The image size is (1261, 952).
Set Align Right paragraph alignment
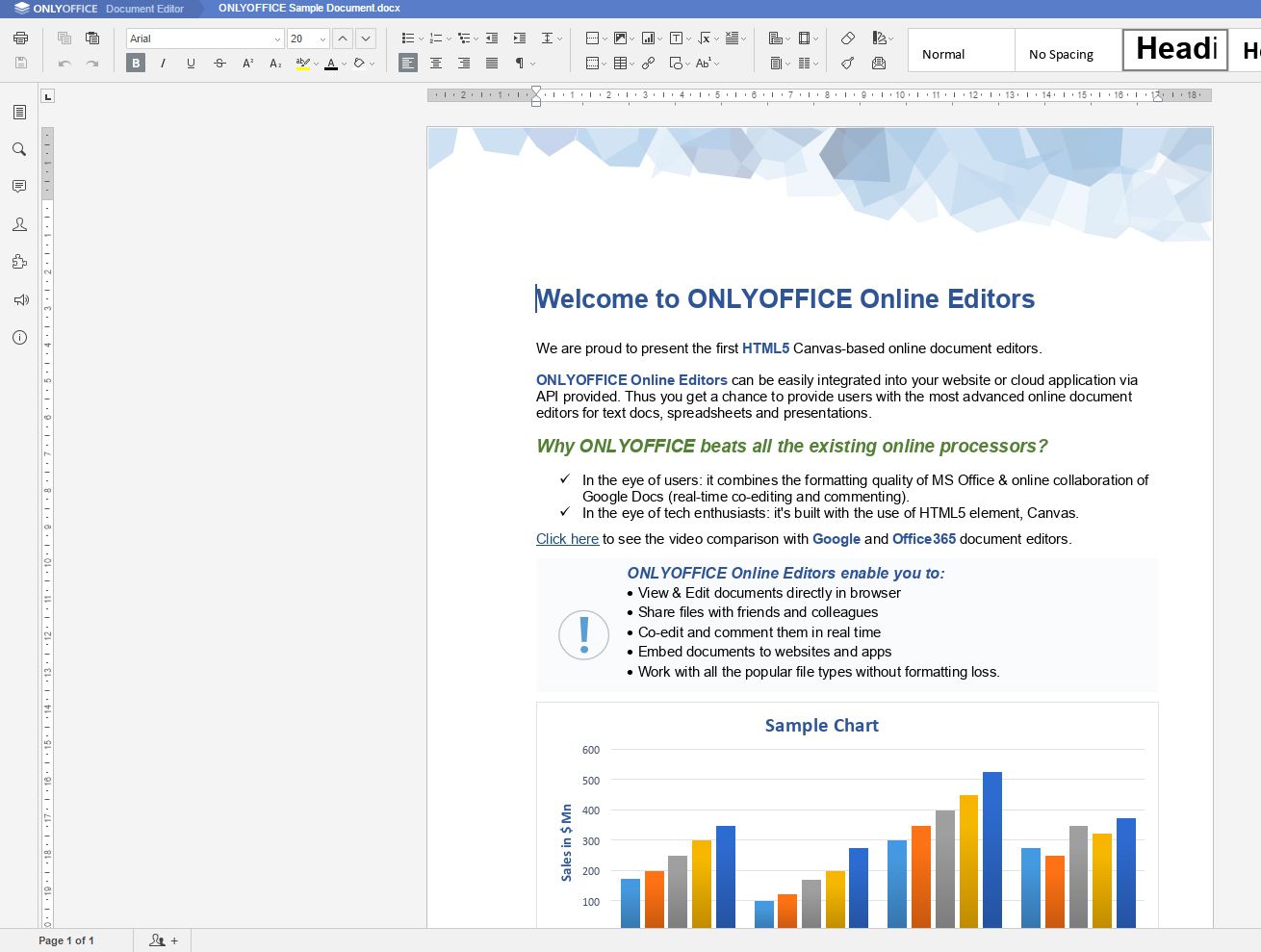point(464,64)
